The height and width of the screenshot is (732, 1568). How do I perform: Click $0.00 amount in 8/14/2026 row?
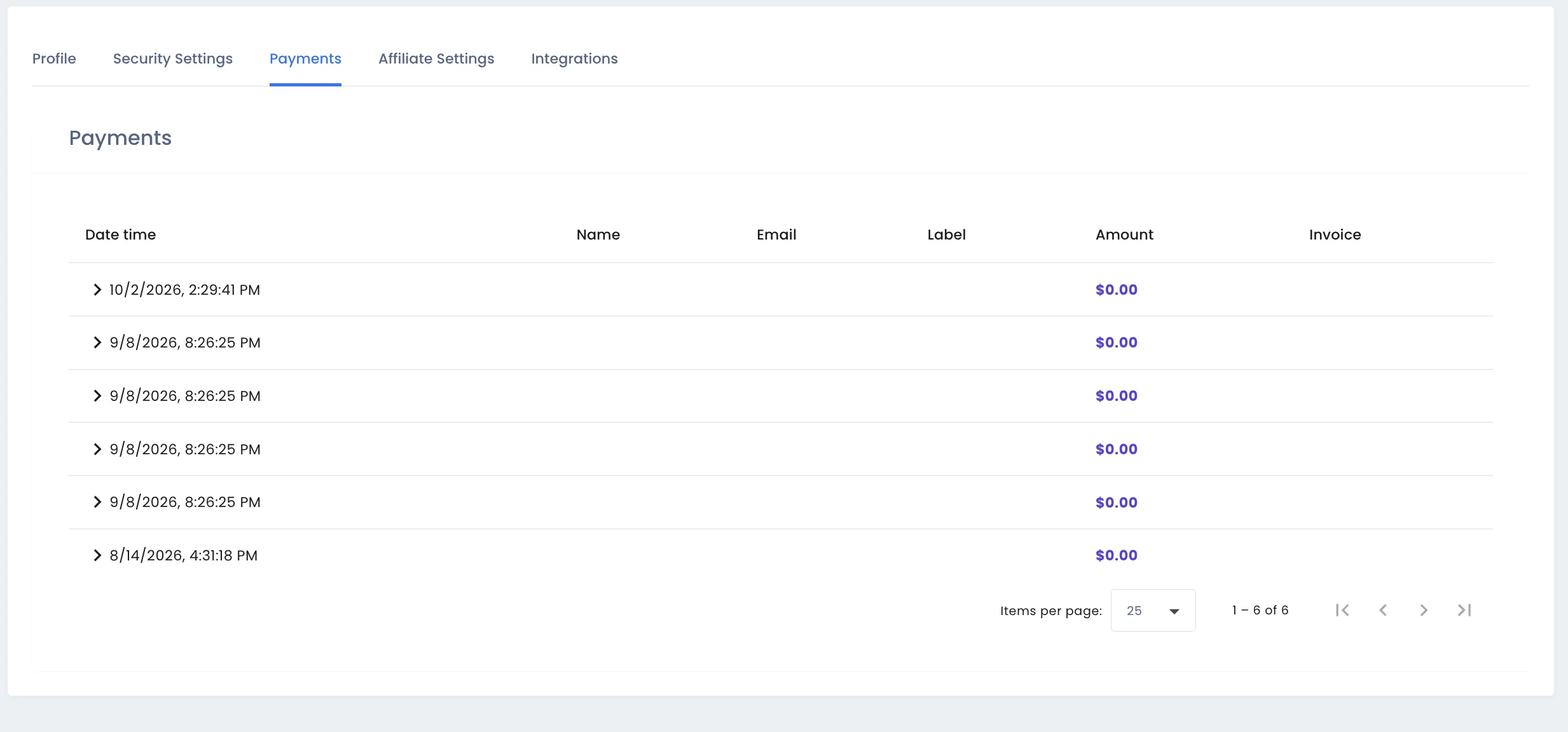tap(1117, 555)
